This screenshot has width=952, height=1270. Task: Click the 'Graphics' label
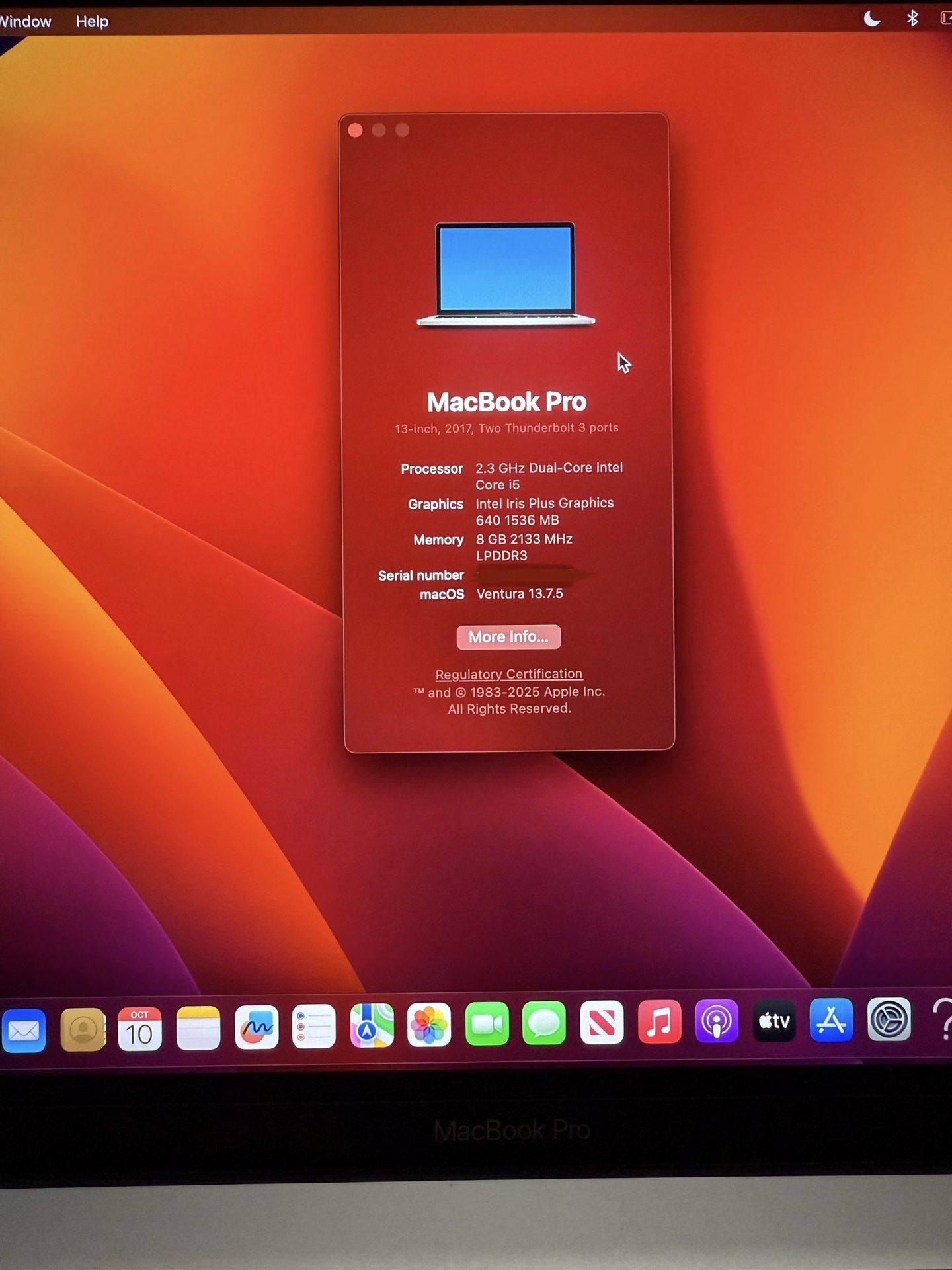436,504
